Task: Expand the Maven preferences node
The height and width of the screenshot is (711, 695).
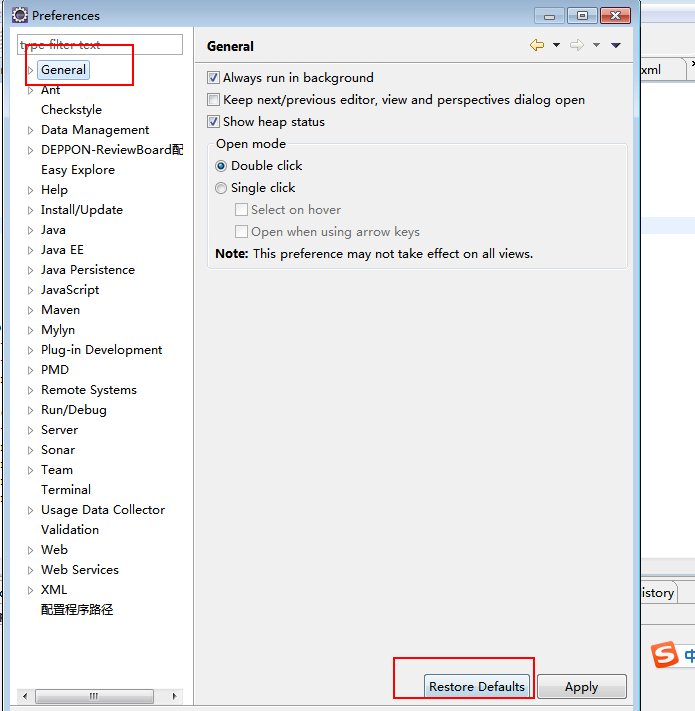Action: click(x=31, y=310)
